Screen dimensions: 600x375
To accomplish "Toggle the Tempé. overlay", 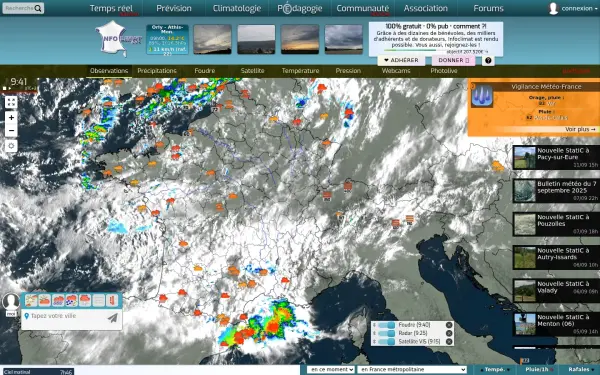I will pyautogui.click(x=496, y=370).
